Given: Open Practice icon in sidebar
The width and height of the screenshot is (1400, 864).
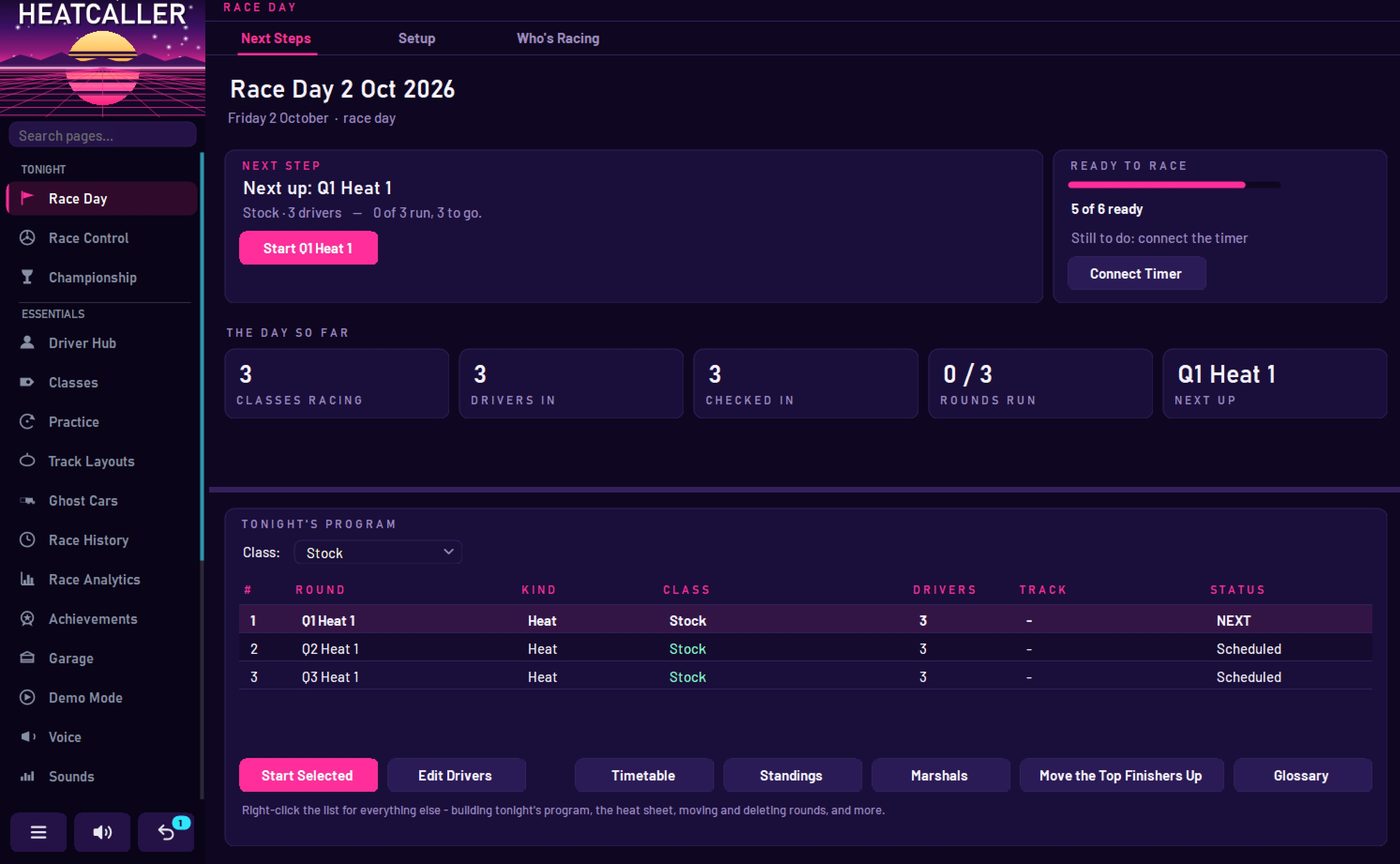Looking at the screenshot, I should (x=28, y=422).
